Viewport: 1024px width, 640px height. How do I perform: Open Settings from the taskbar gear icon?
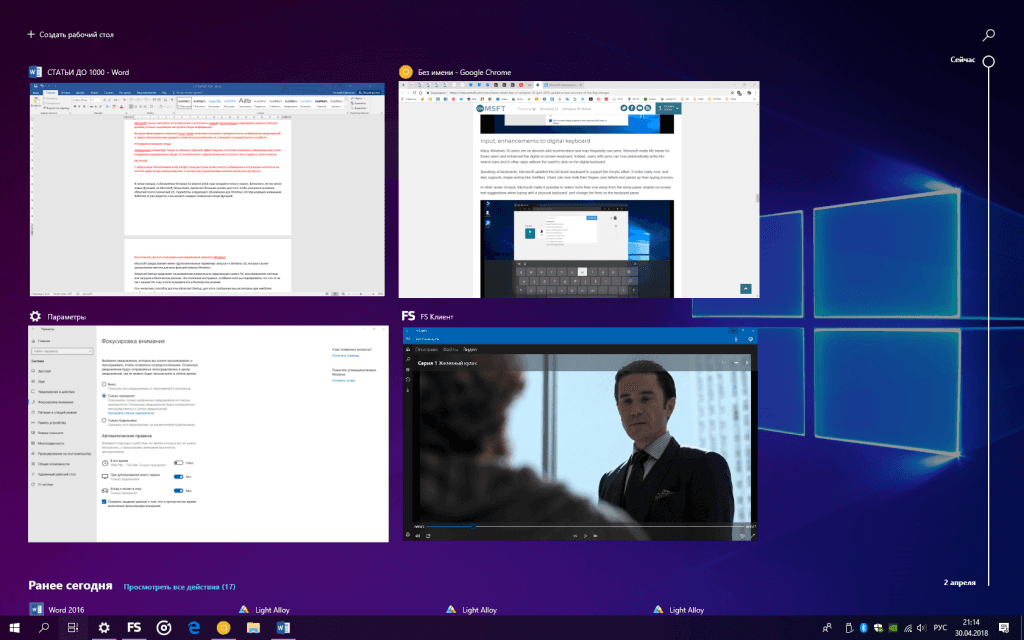[104, 627]
